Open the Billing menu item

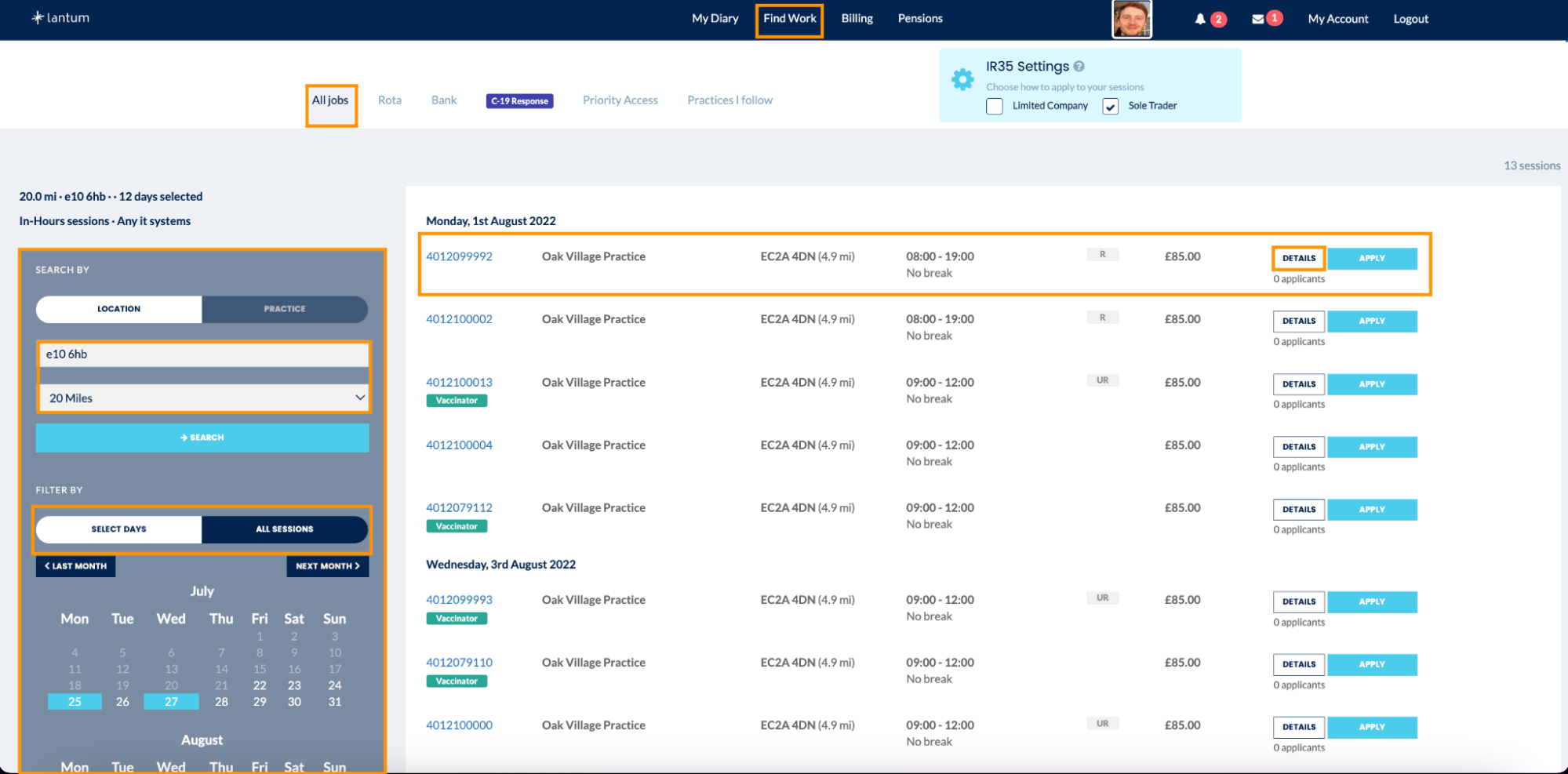pos(857,19)
